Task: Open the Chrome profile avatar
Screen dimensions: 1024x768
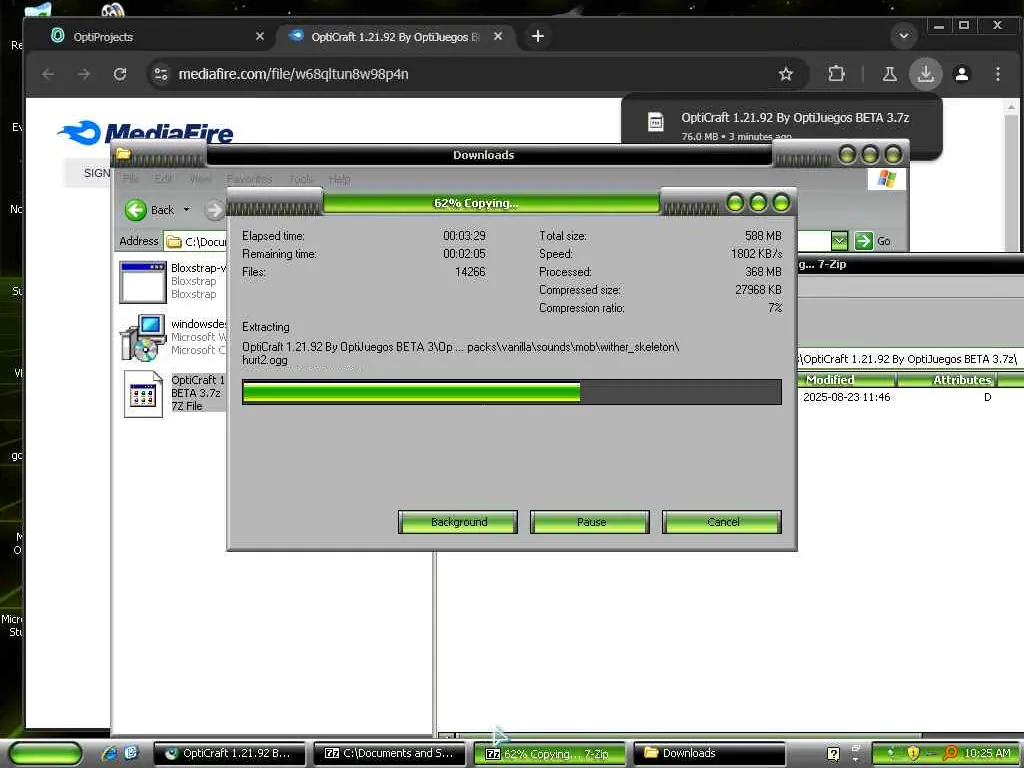Action: pyautogui.click(x=961, y=74)
